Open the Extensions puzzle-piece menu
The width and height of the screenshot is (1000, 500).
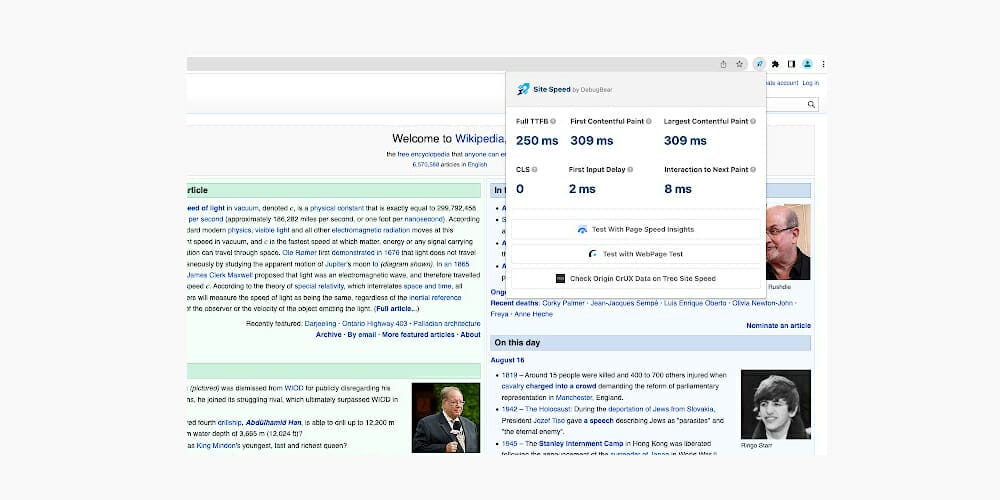click(x=775, y=64)
